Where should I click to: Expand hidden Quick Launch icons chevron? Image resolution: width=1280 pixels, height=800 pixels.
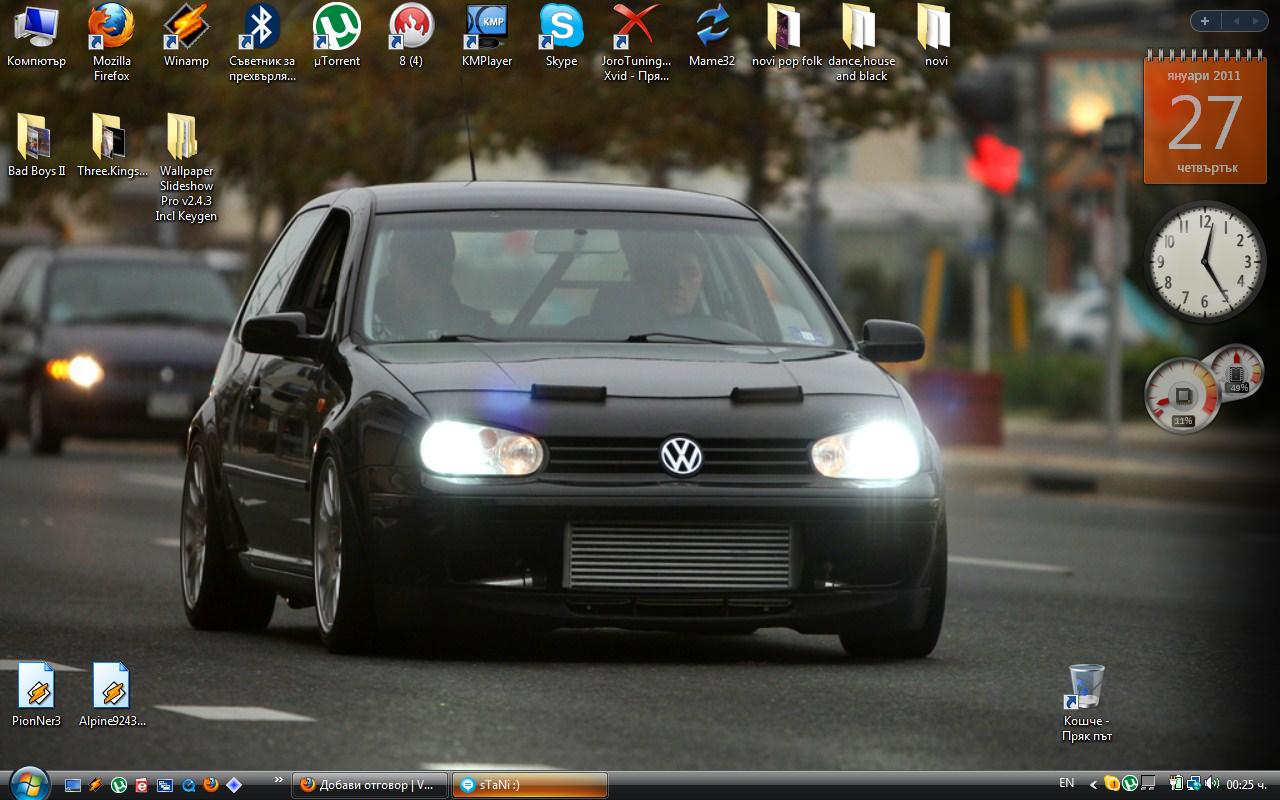[x=278, y=779]
